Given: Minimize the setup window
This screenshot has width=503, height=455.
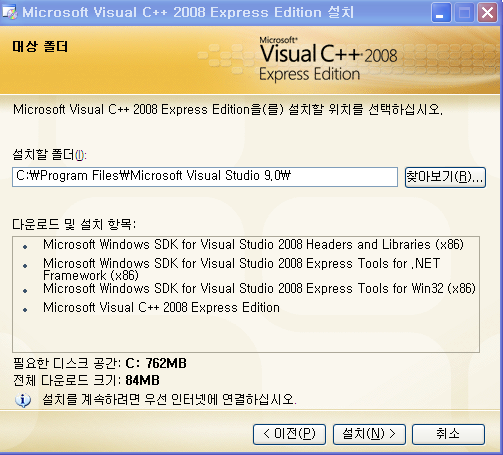Looking at the screenshot, I should [441, 13].
